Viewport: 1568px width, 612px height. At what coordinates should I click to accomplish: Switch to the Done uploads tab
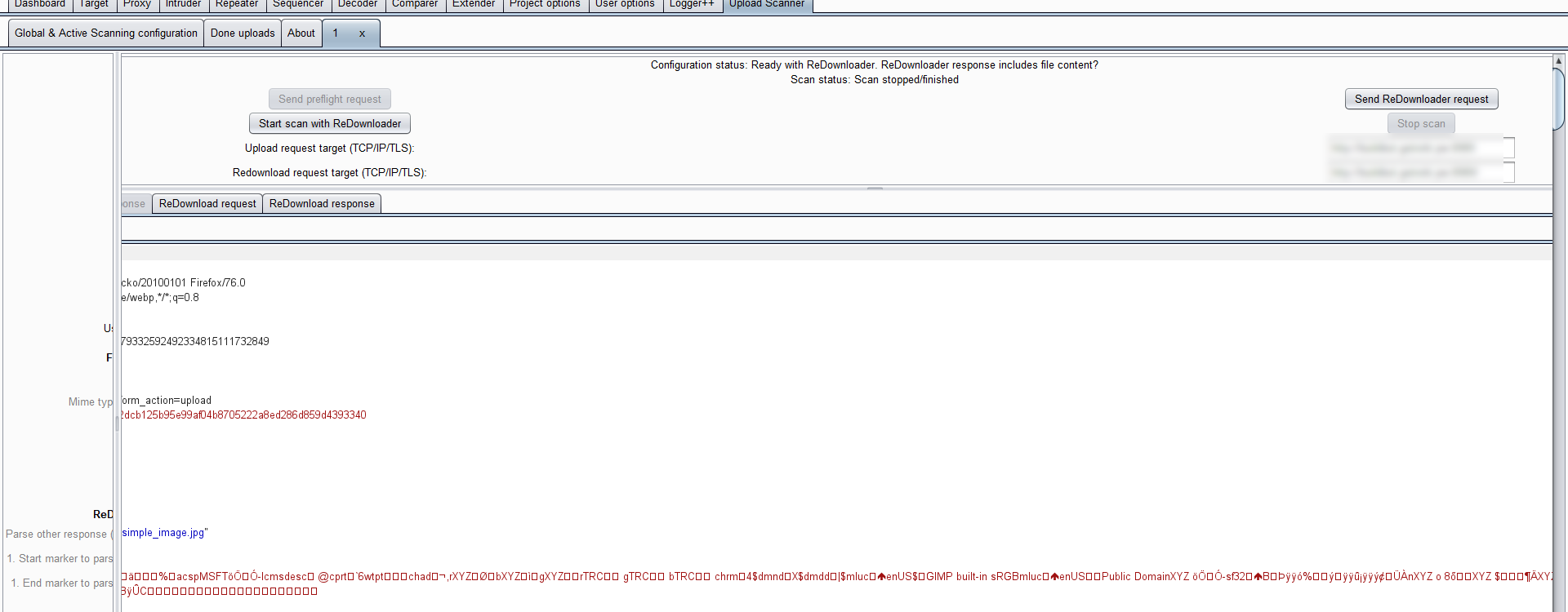pos(243,33)
